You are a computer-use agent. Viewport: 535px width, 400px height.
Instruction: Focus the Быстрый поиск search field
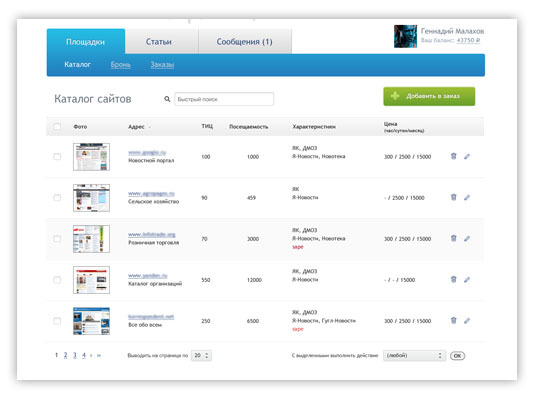pos(224,99)
